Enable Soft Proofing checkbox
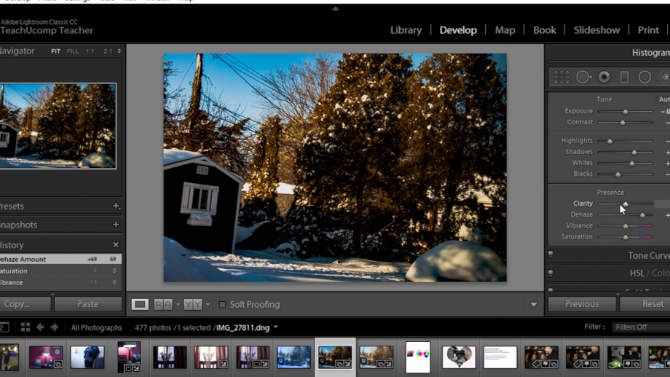The width and height of the screenshot is (670, 377). point(222,304)
